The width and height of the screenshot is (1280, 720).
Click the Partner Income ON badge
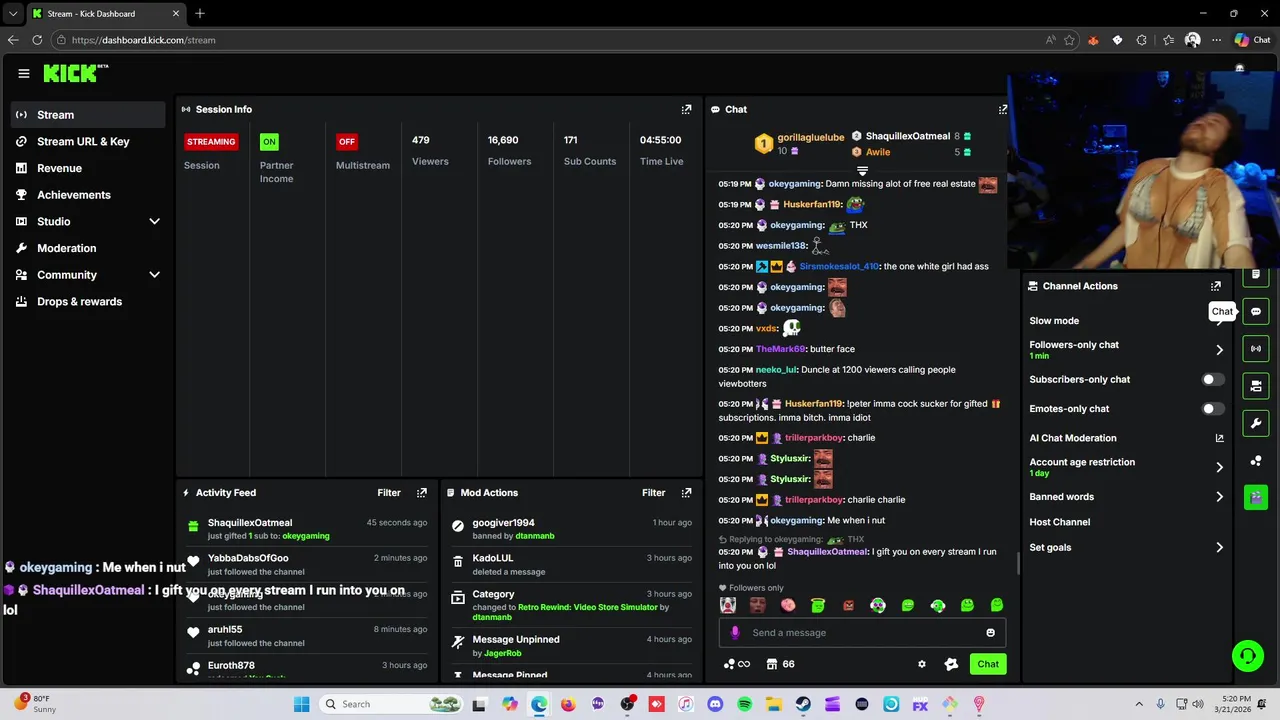click(x=269, y=141)
